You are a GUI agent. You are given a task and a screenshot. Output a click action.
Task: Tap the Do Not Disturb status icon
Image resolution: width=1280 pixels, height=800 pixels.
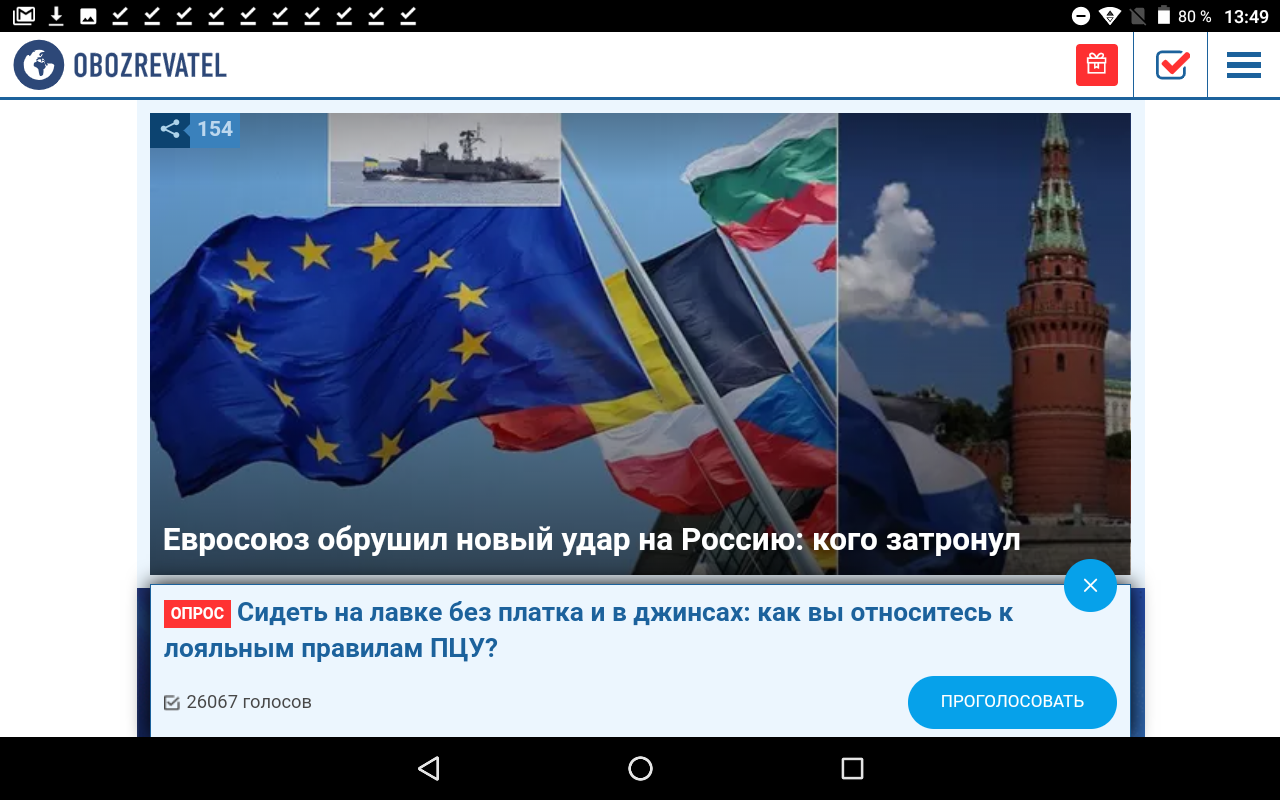tap(1081, 16)
